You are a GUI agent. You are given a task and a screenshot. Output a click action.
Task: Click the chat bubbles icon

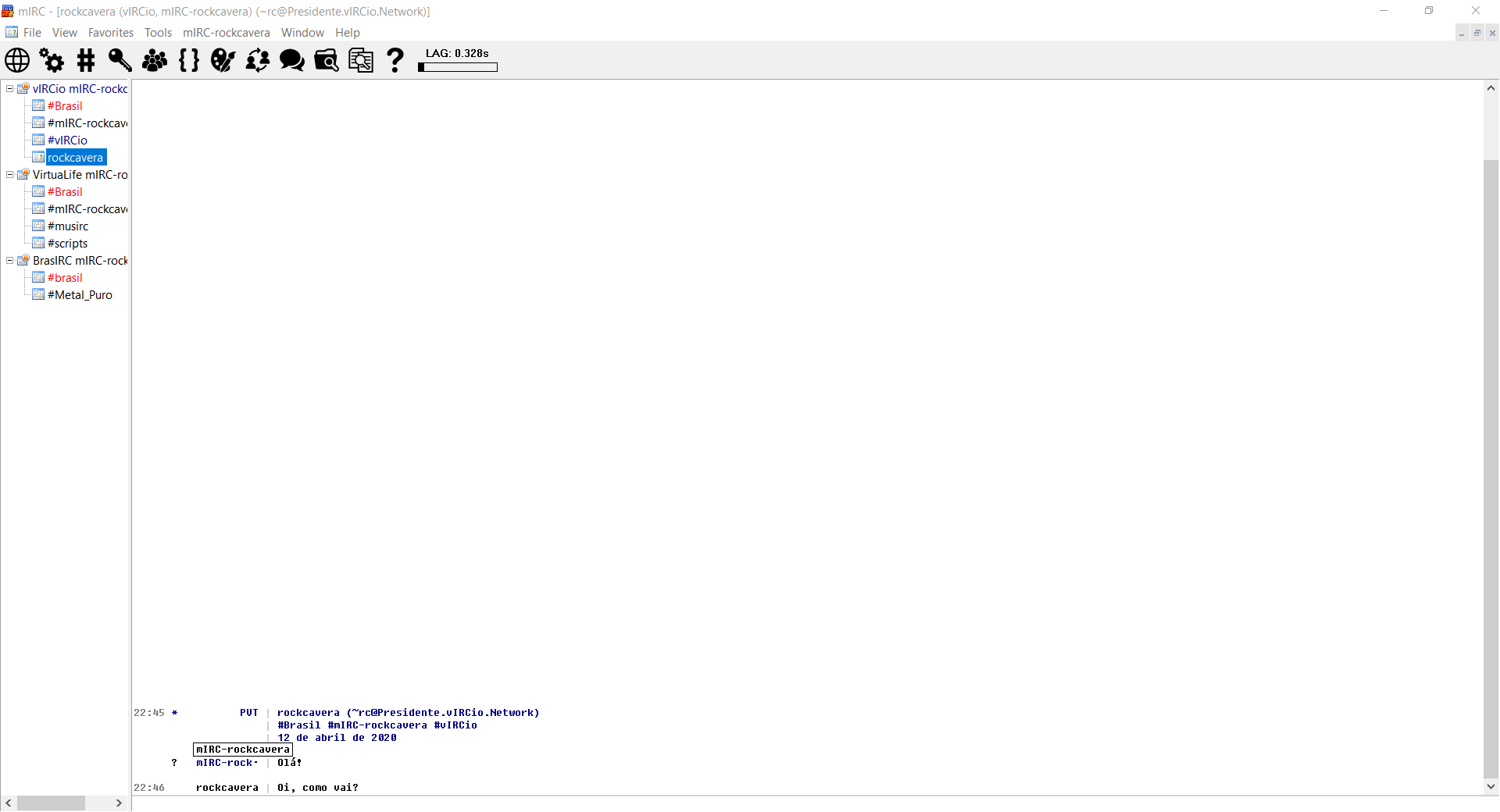click(x=292, y=60)
